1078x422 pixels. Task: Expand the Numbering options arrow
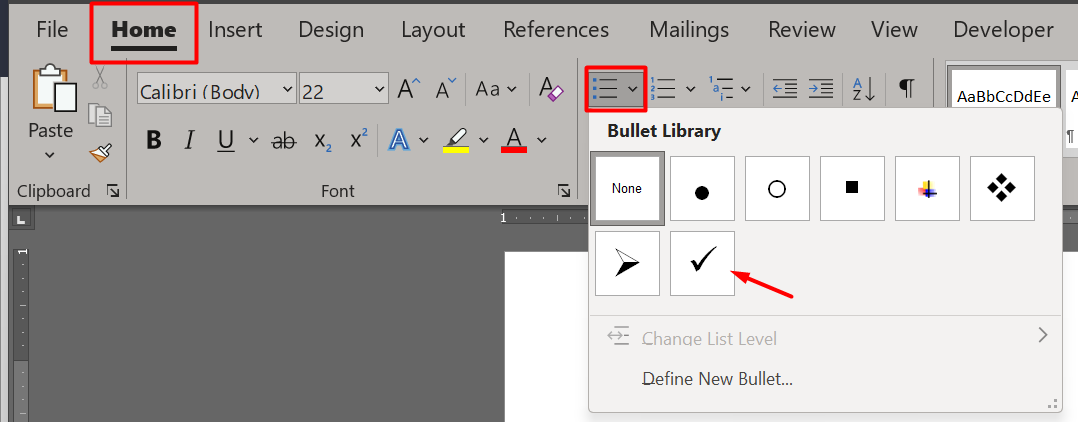(x=691, y=89)
